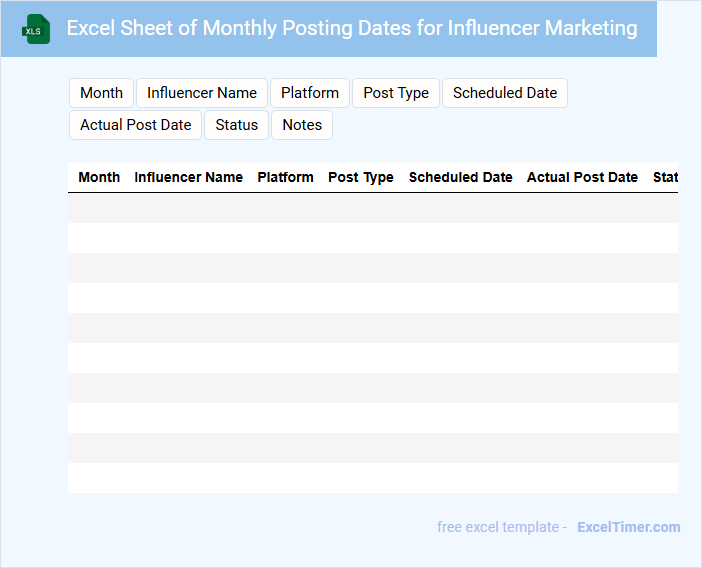Click the Platform tag button
702x568 pixels.
(310, 93)
